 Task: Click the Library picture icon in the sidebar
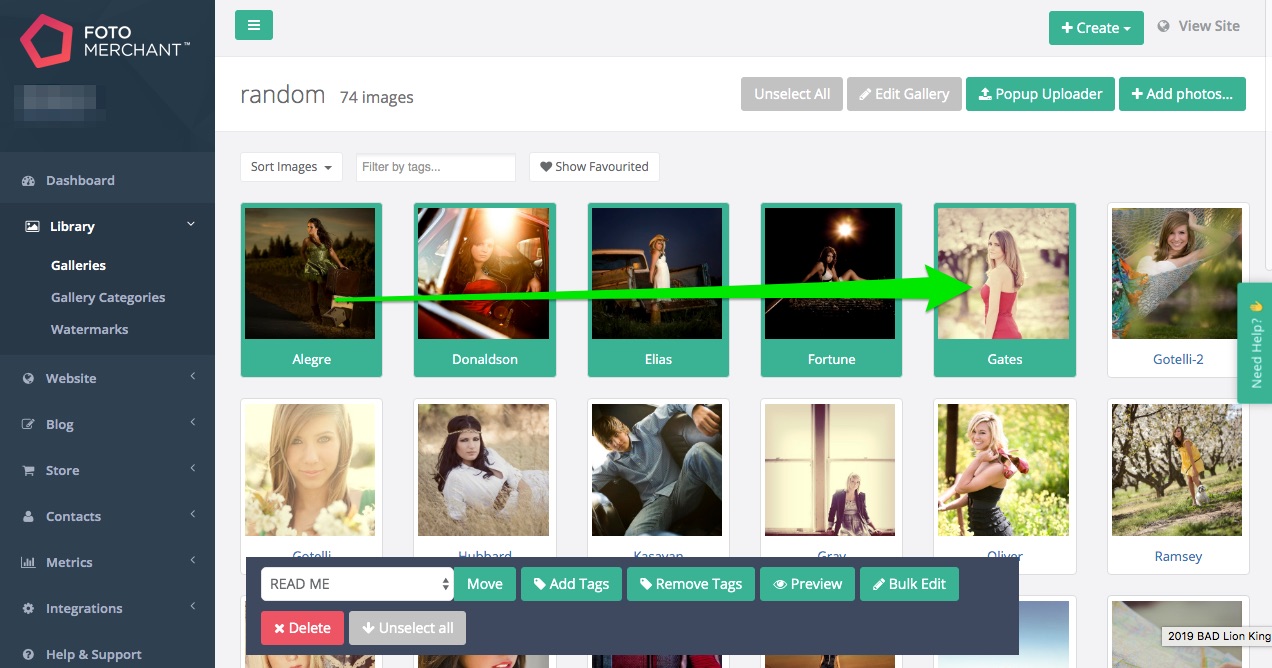[x=32, y=227]
